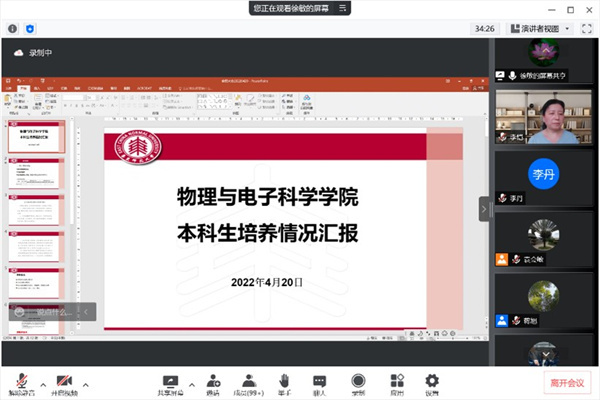Click the Share Screen icon
This screenshot has height=400, width=600.
tap(170, 382)
